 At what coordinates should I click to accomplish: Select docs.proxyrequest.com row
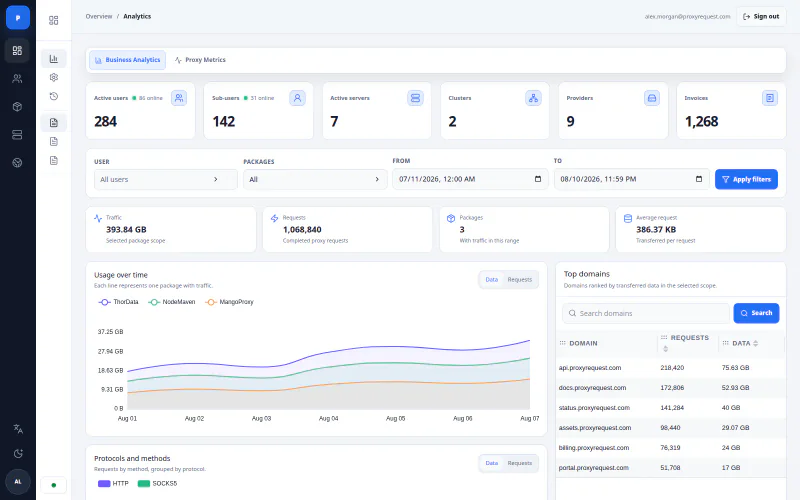(x=670, y=388)
